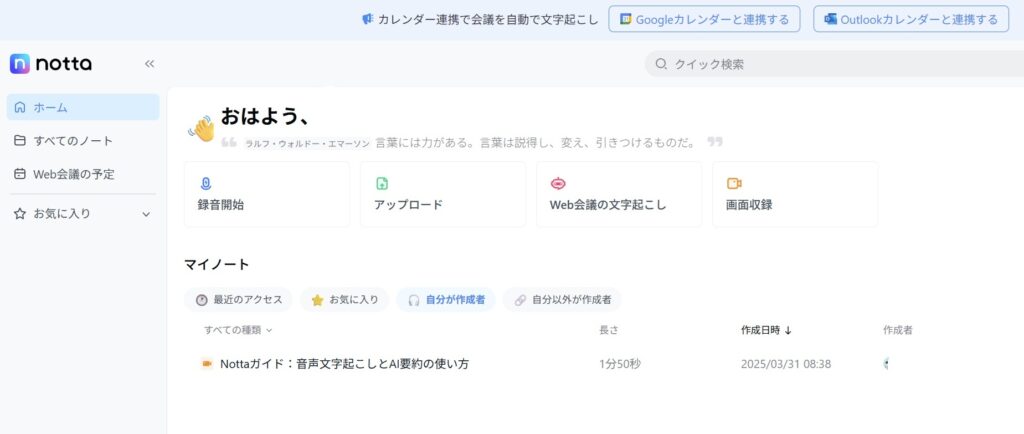Connect with Googleカレンダーと連携する button
Image resolution: width=1024 pixels, height=434 pixels.
click(705, 19)
